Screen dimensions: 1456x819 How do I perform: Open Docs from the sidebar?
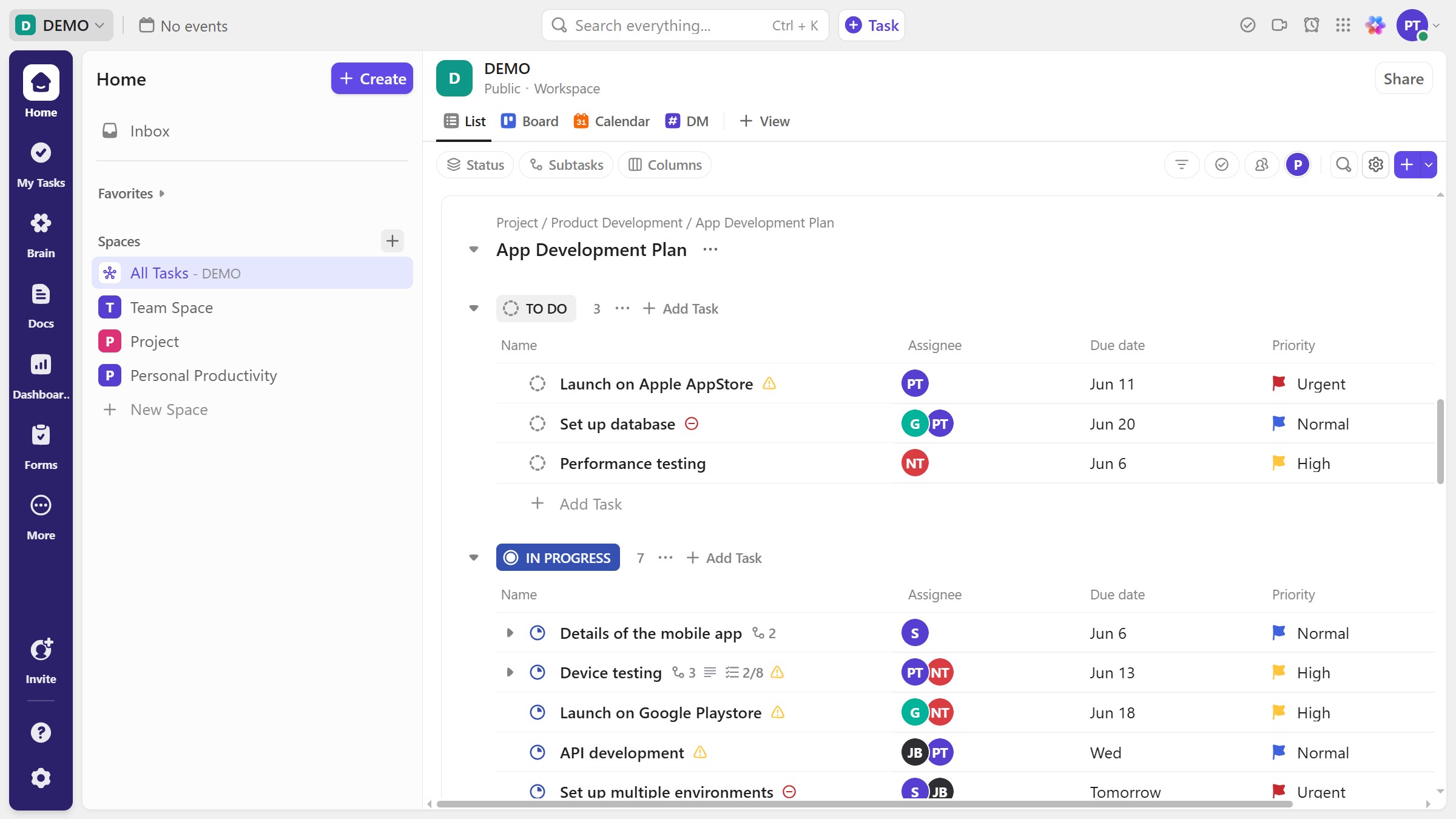(41, 303)
